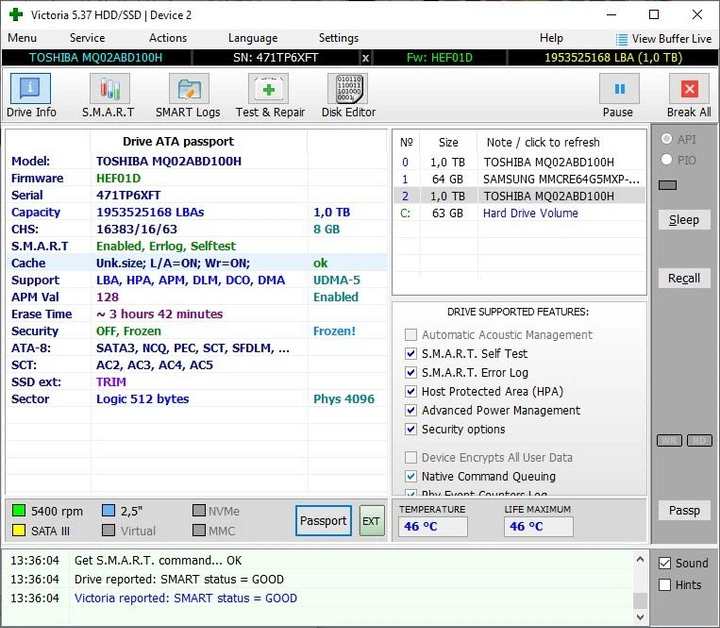Click the Victoria reported SMART status log line
Image resolution: width=720 pixels, height=628 pixels.
[186, 598]
